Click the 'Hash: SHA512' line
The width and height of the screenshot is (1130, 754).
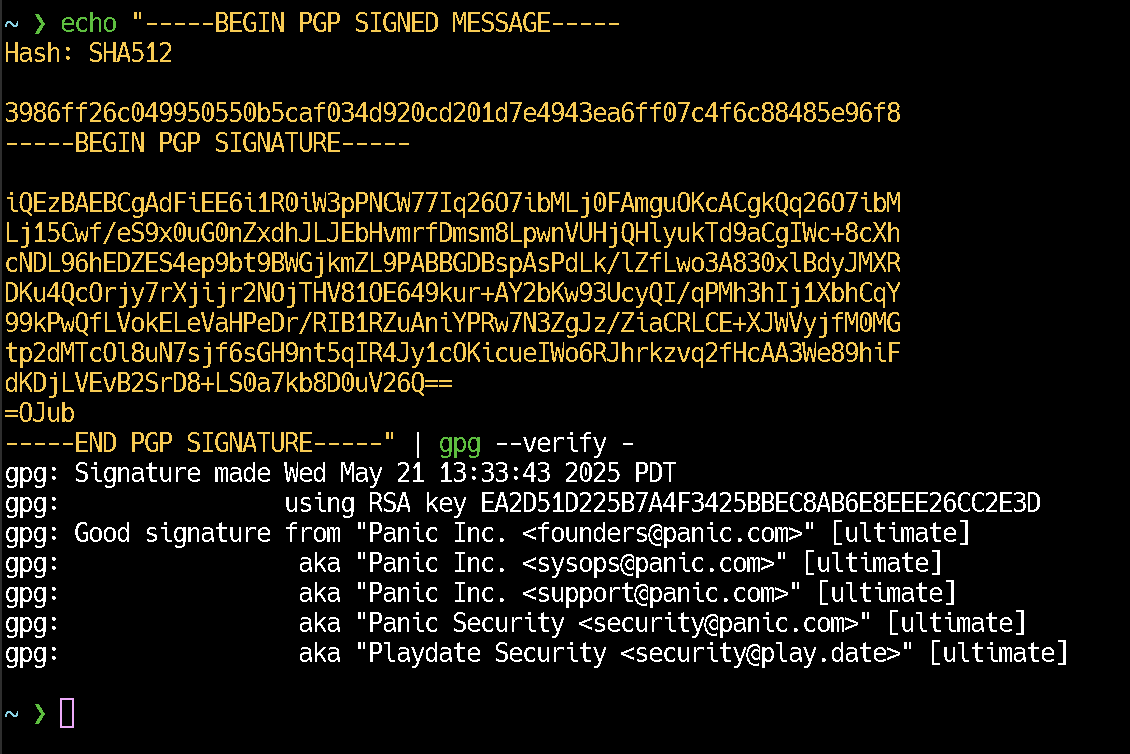point(89,53)
